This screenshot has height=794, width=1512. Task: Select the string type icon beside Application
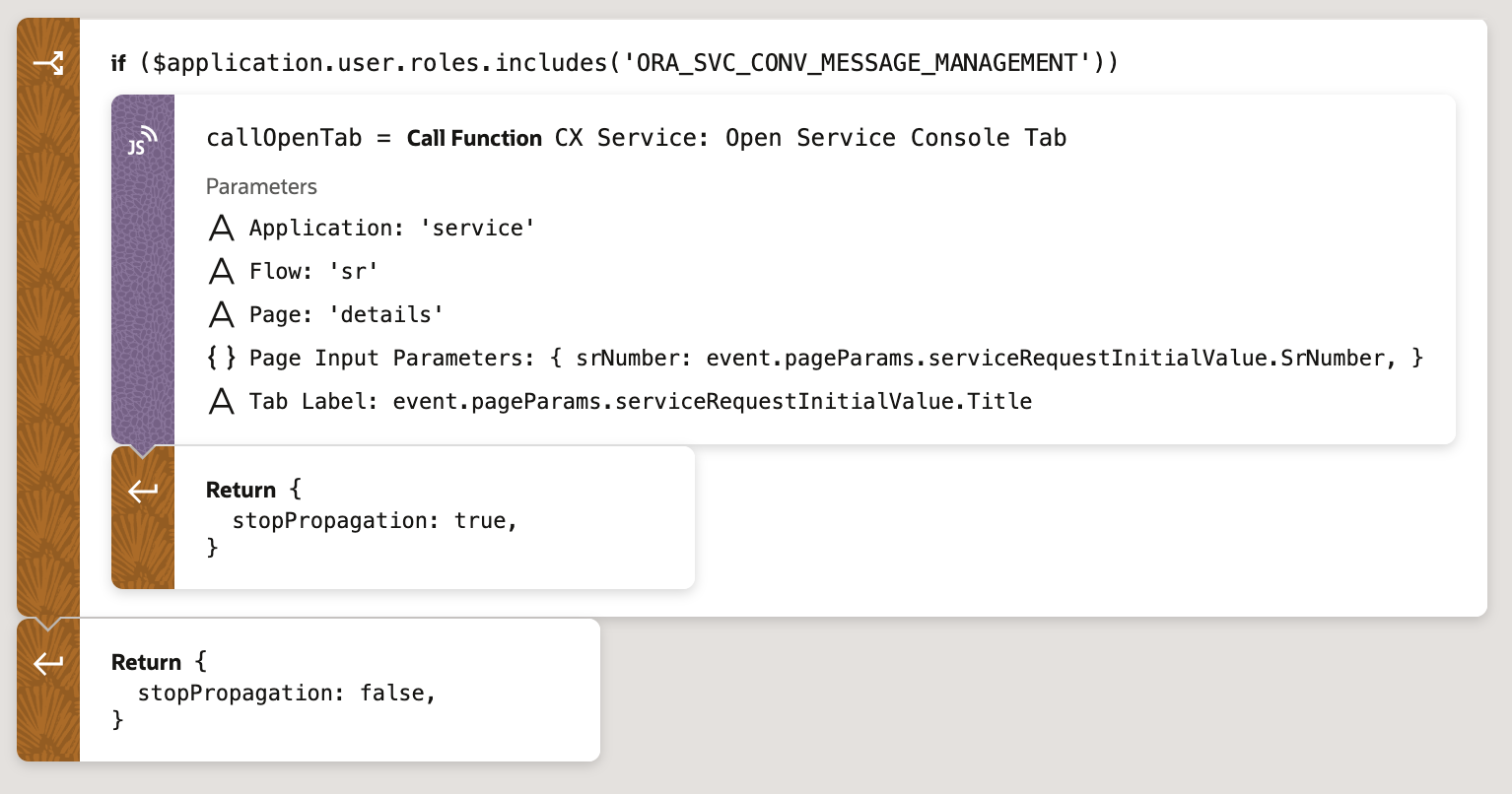(222, 228)
